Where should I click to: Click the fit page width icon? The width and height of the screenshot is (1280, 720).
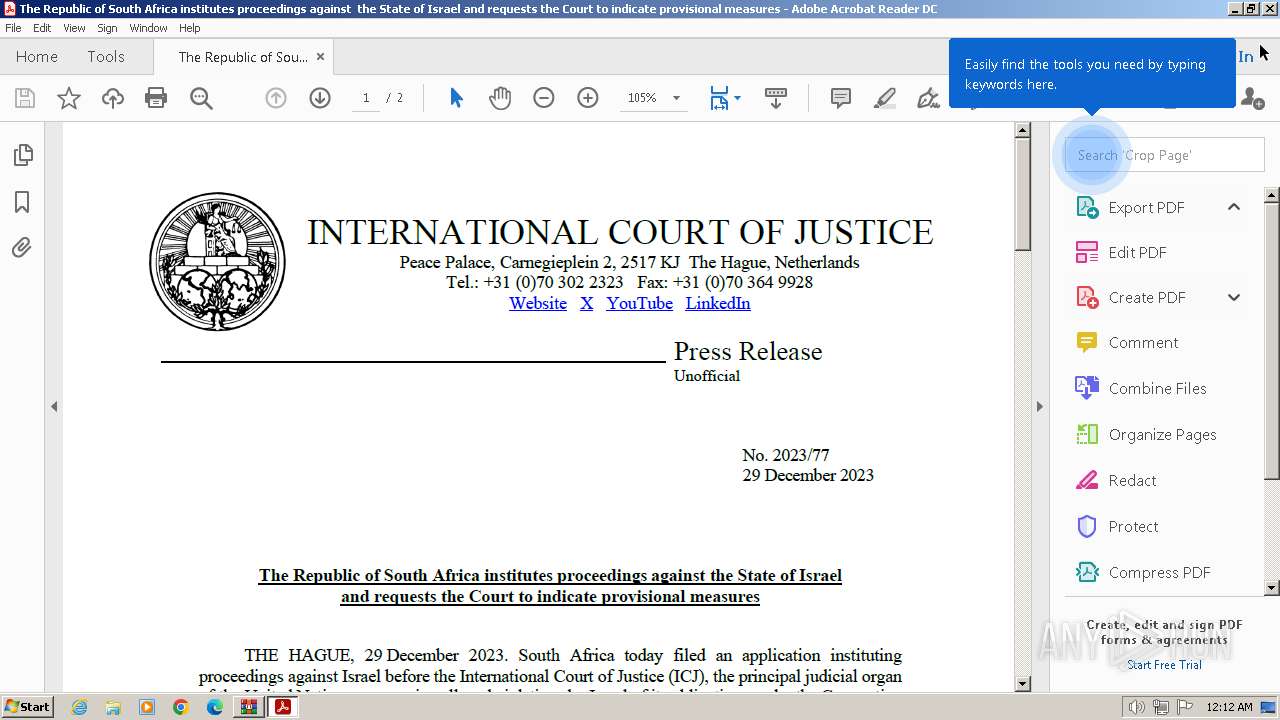[719, 98]
